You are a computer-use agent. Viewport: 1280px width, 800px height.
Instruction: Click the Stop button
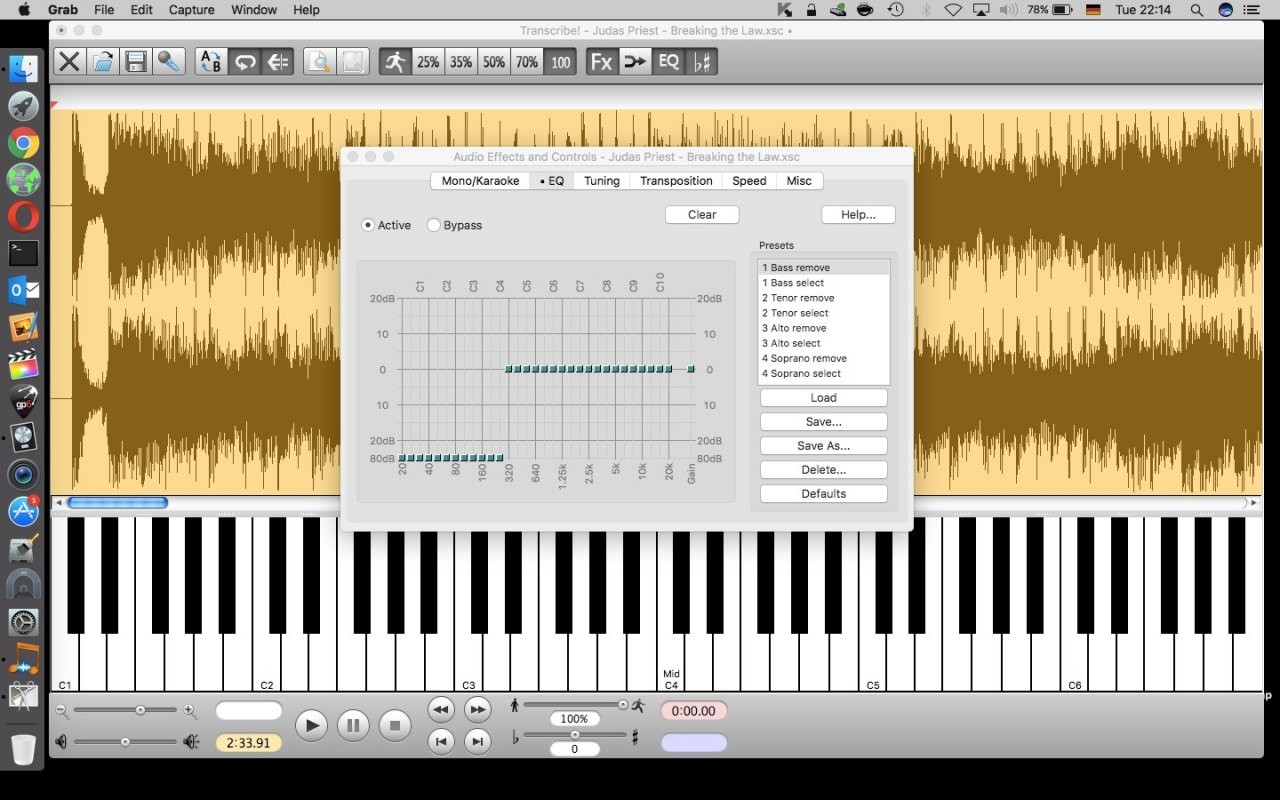[394, 726]
